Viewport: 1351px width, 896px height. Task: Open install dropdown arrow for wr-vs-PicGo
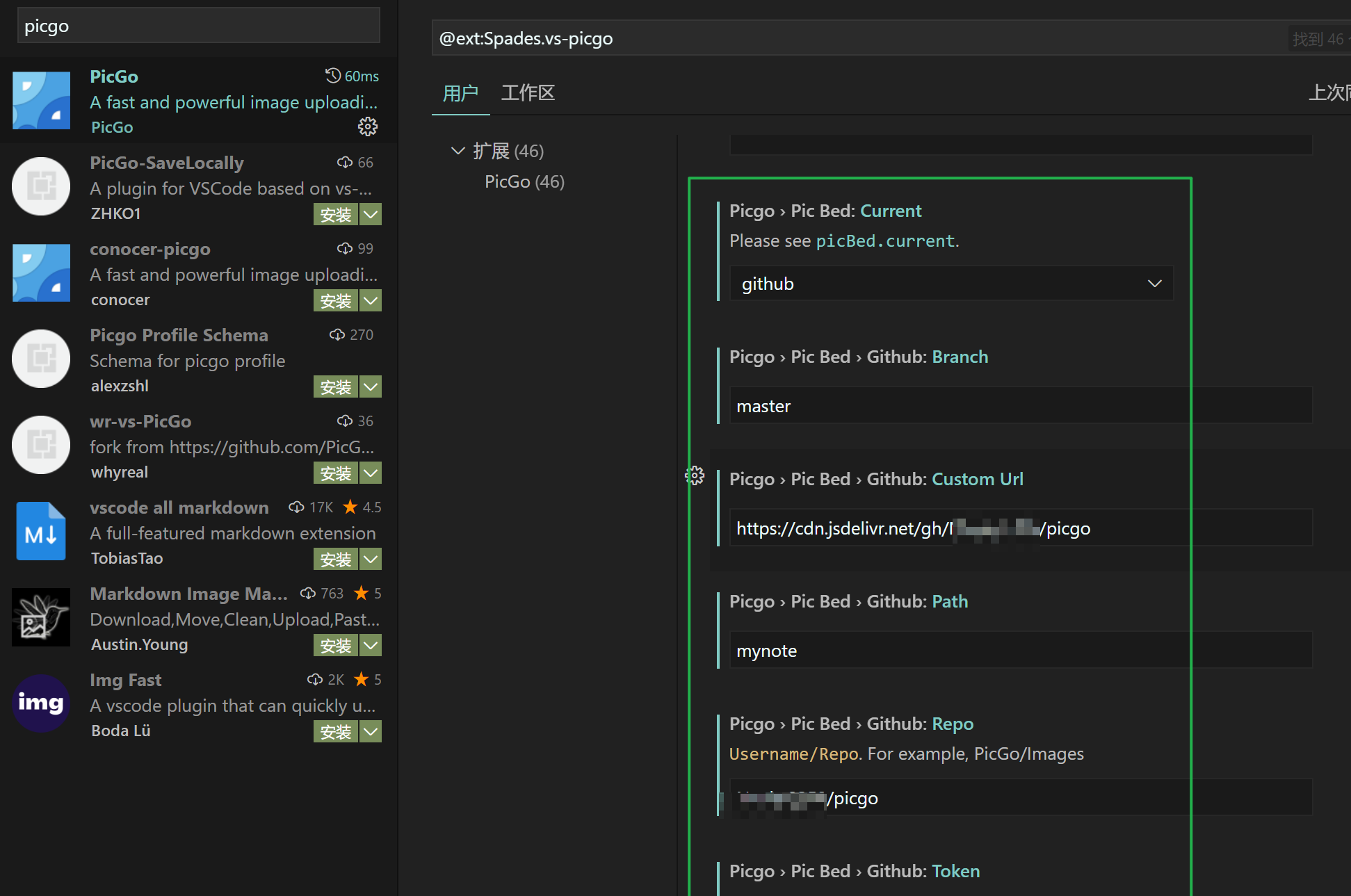pyautogui.click(x=371, y=473)
